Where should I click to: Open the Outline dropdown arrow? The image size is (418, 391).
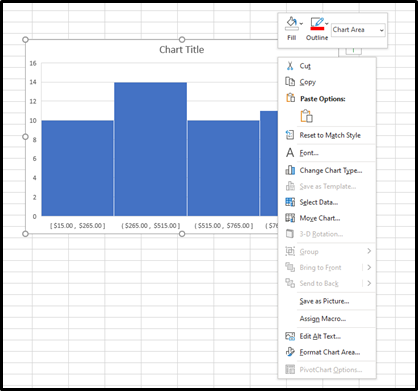(327, 24)
